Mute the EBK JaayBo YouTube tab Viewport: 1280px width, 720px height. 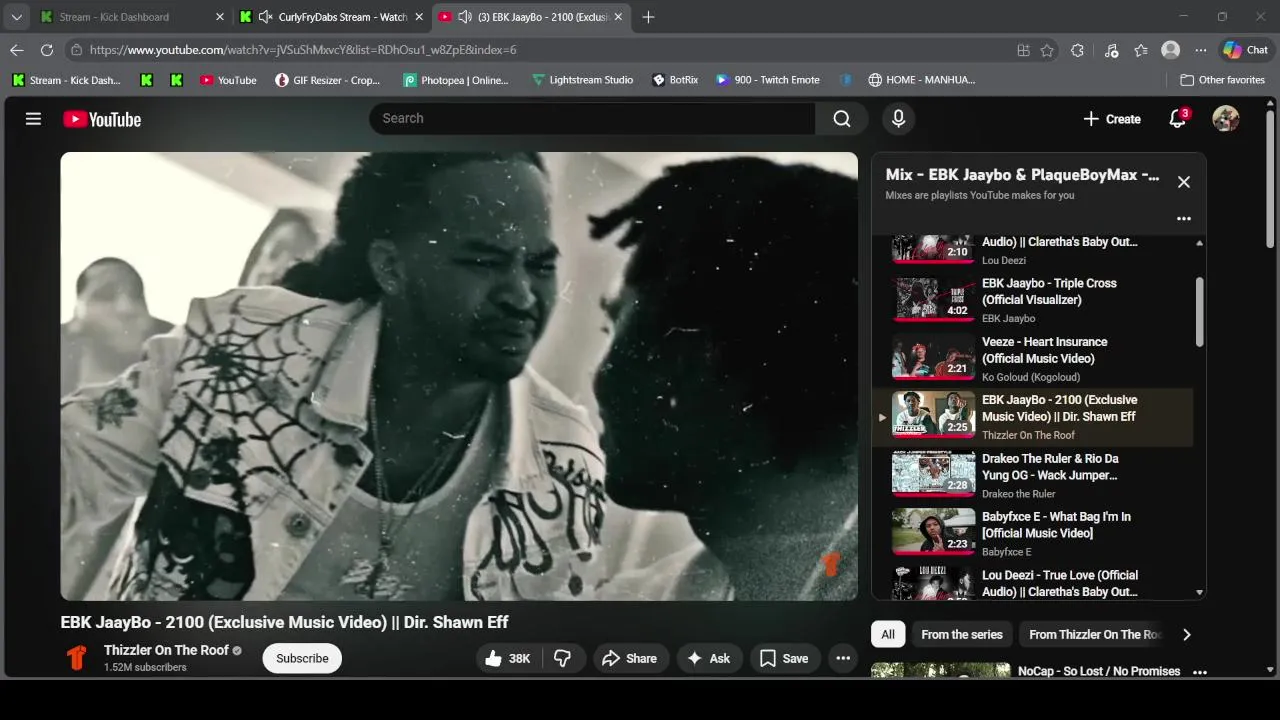point(465,17)
